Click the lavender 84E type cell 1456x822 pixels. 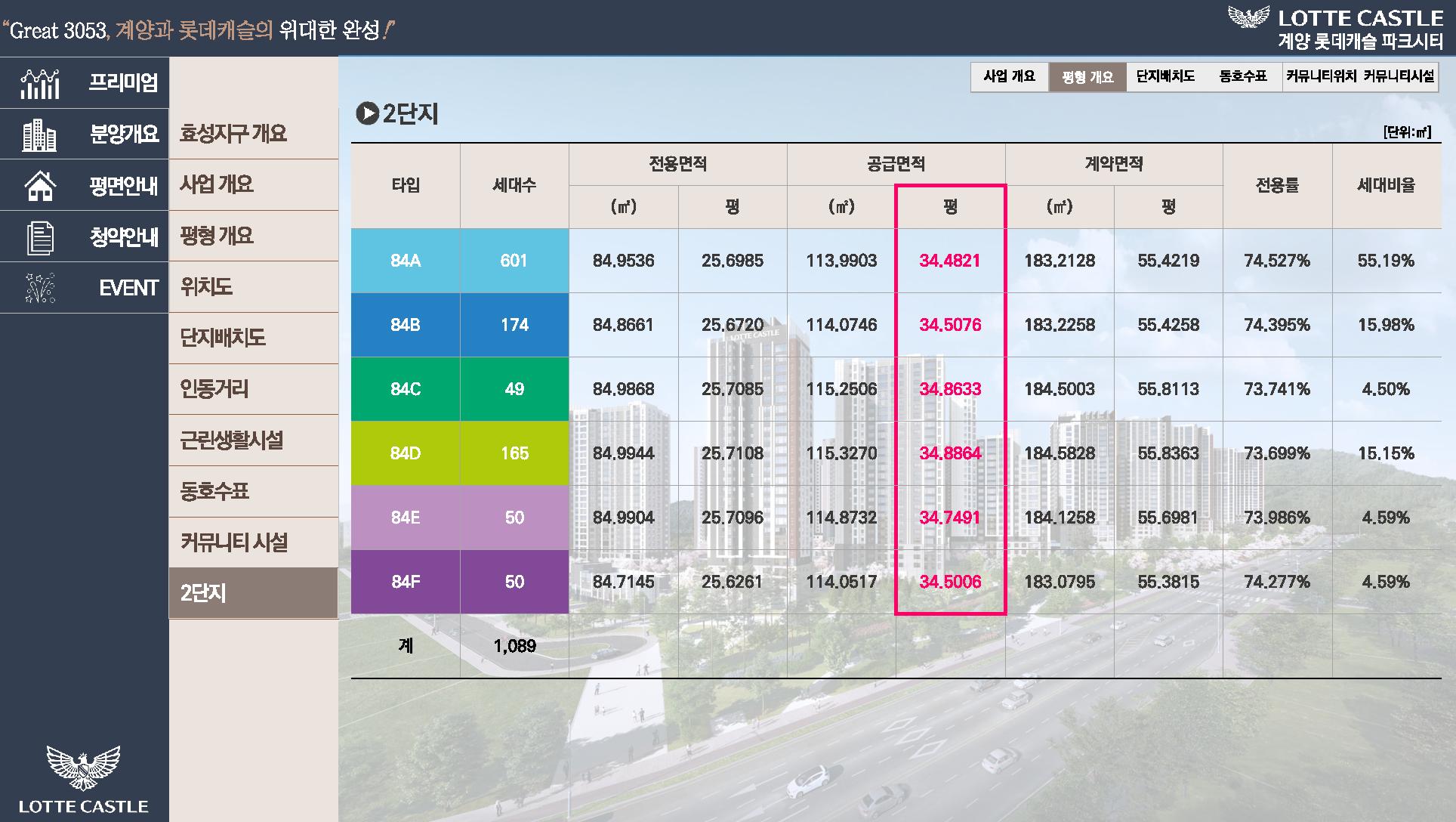(406, 518)
